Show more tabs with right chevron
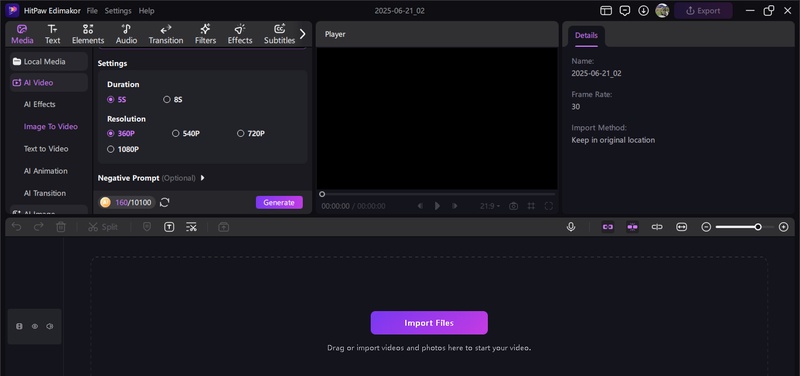 (303, 34)
